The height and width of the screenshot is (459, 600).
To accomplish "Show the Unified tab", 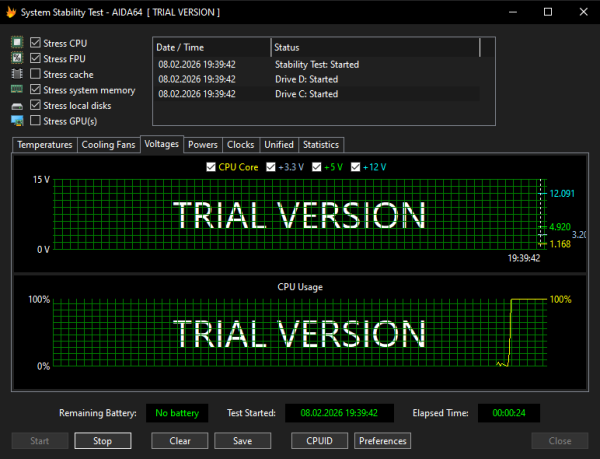I will click(x=279, y=145).
